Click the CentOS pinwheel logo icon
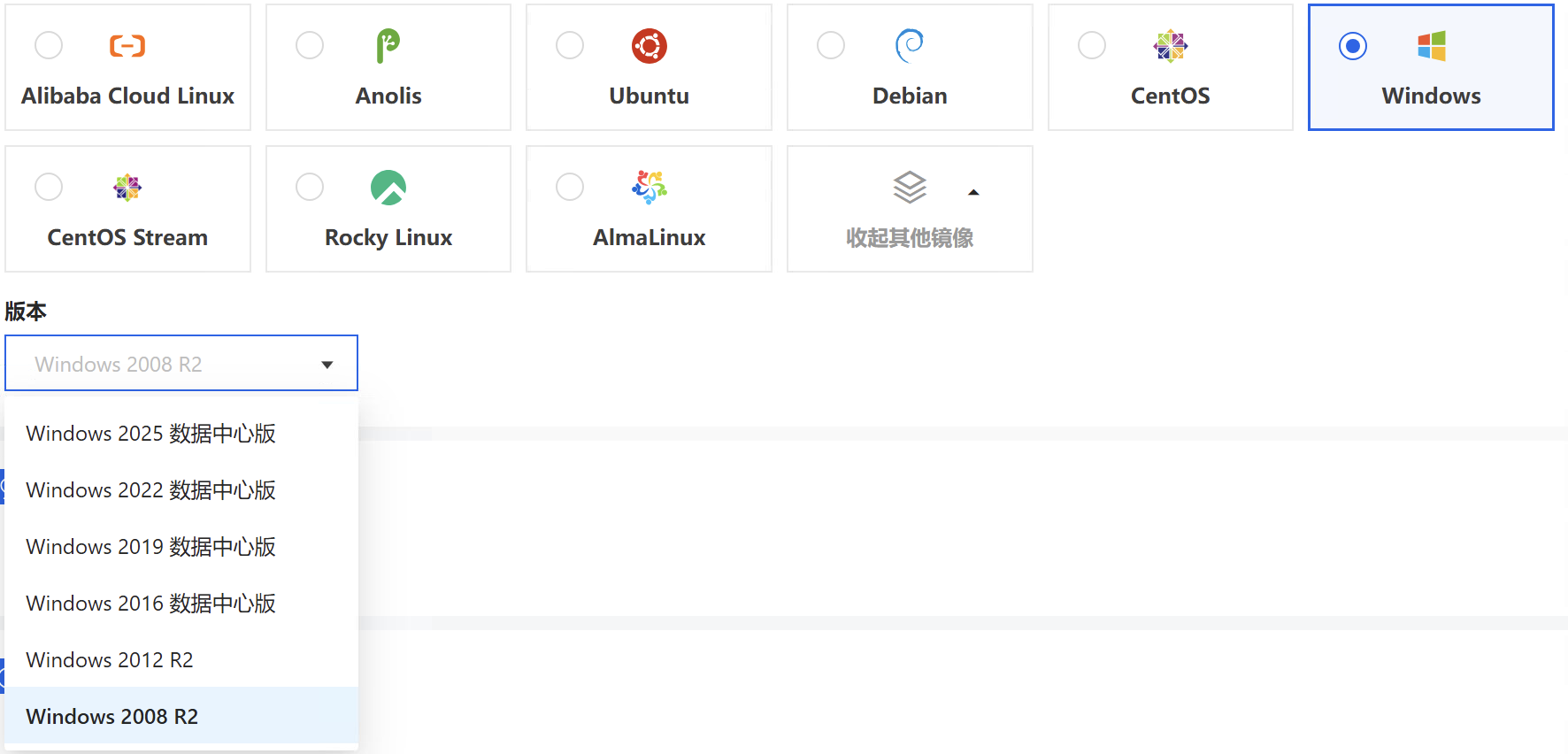The height and width of the screenshot is (754, 1568). coord(1171,45)
